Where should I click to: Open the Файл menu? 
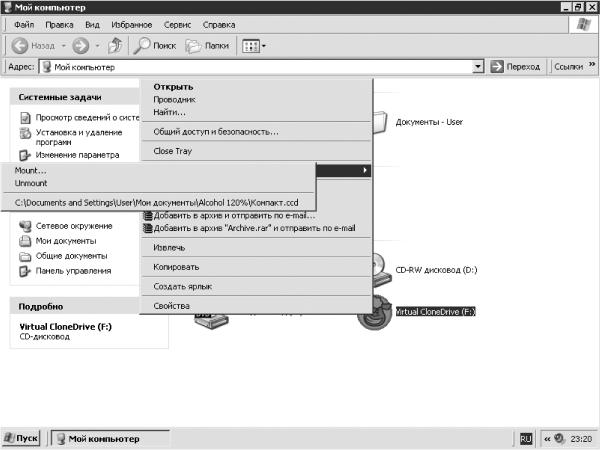tap(24, 25)
